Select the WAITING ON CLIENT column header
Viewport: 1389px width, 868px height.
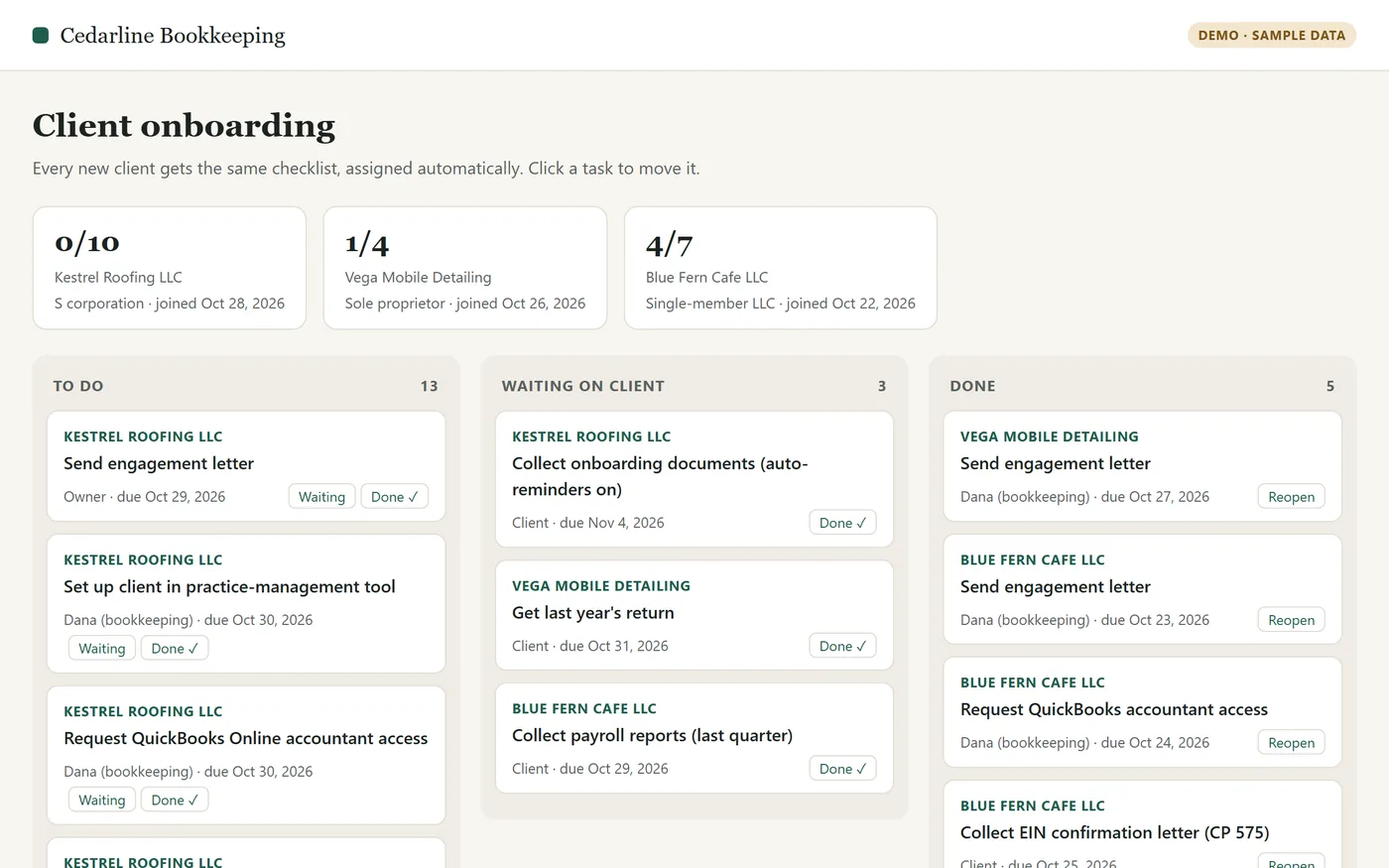(583, 386)
